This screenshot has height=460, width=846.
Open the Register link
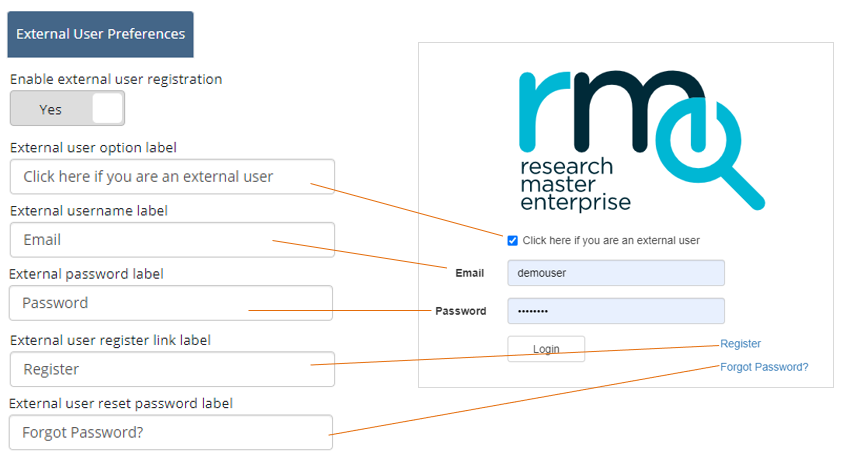[x=740, y=344]
